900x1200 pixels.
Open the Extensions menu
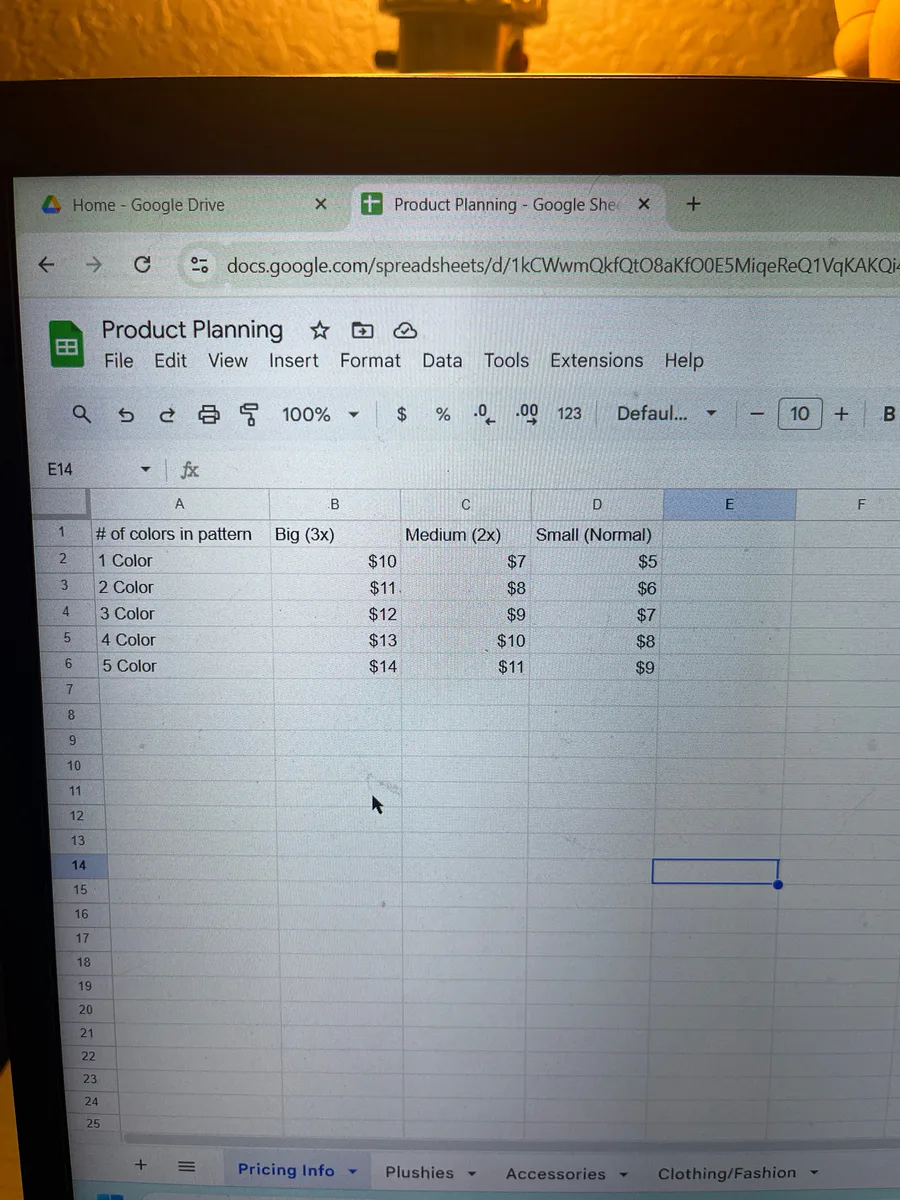pos(597,361)
